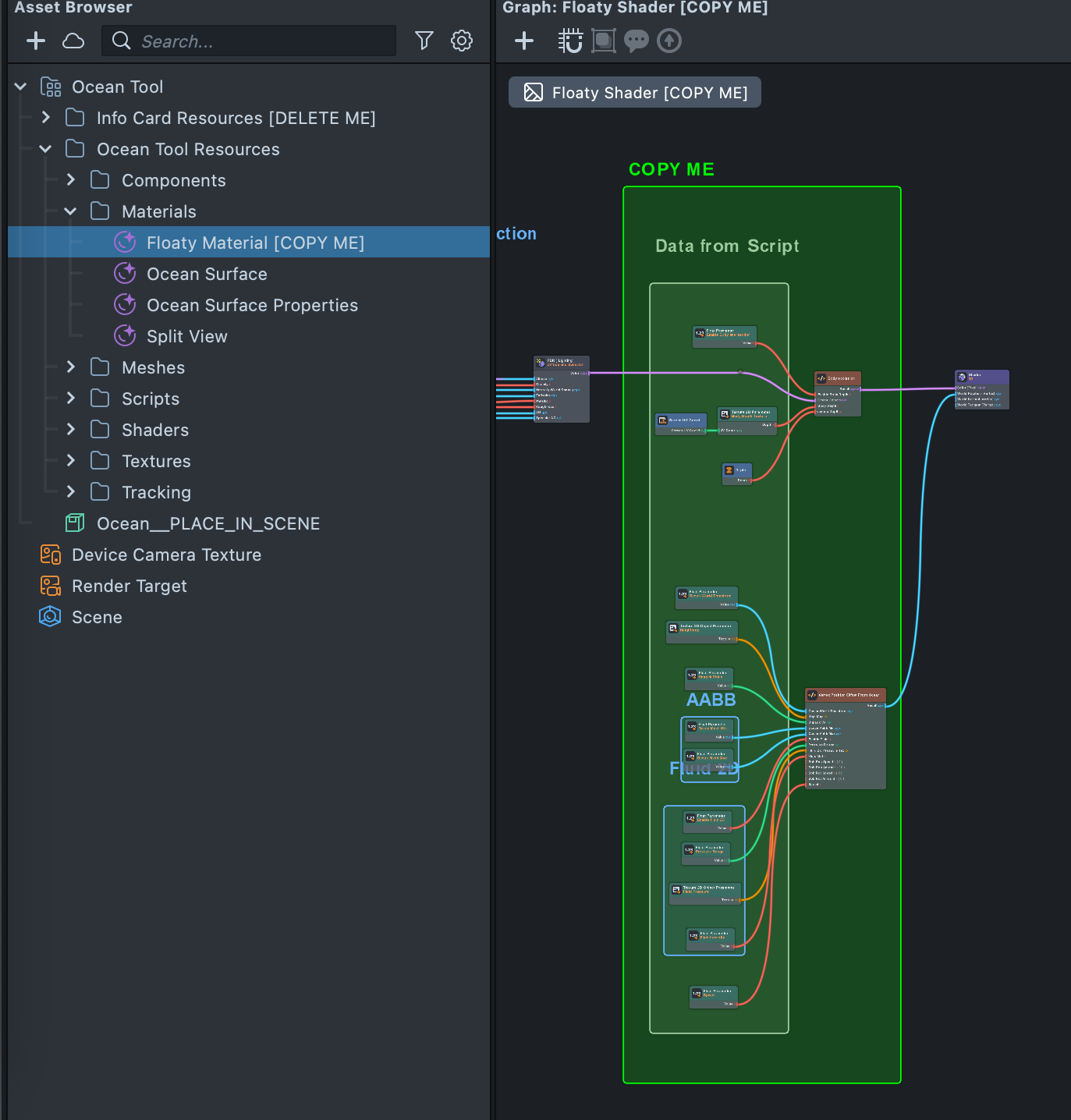Select the Device Camera Texture asset
Viewport: 1071px width, 1120px height.
click(166, 555)
